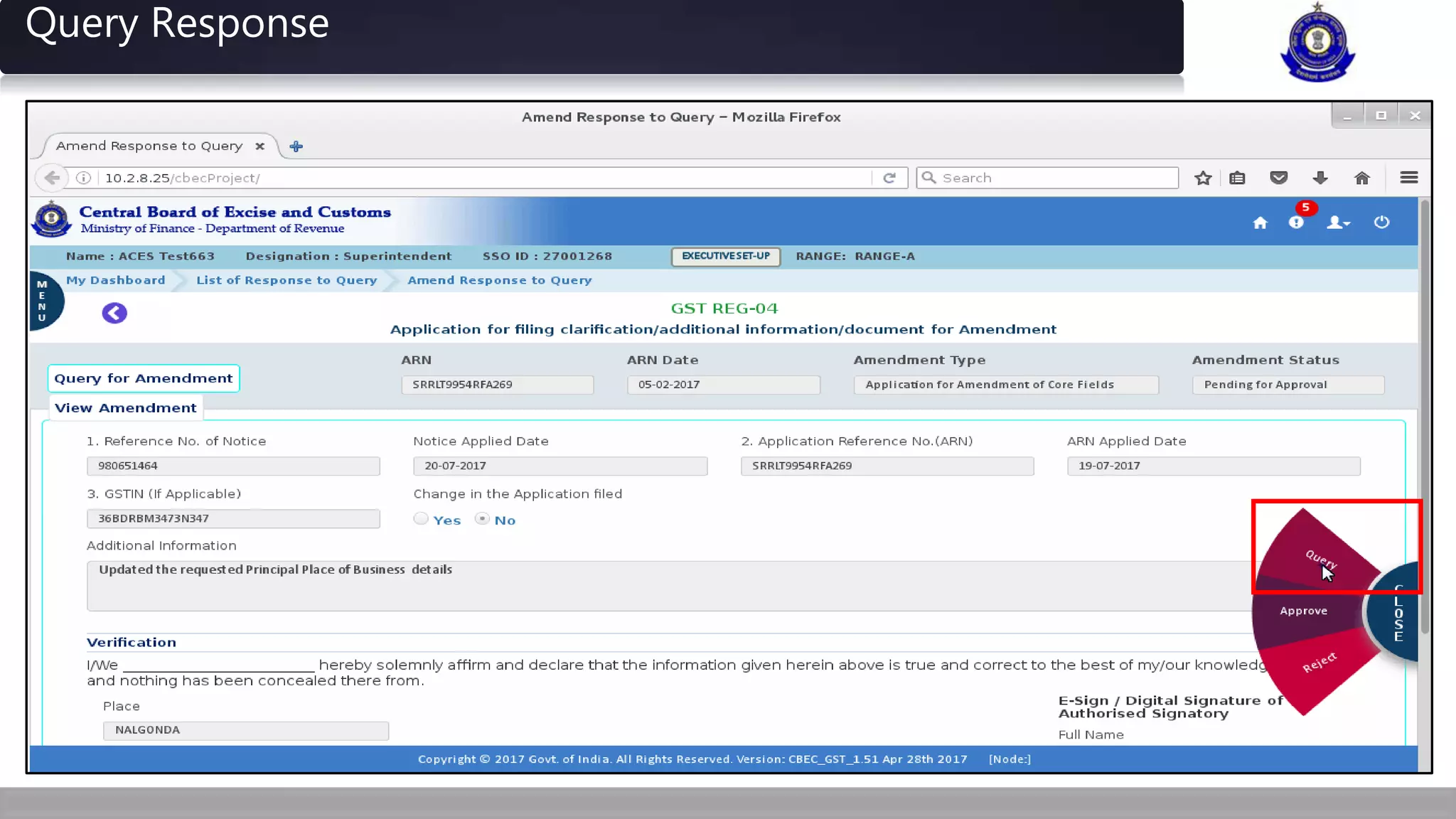Image resolution: width=1456 pixels, height=819 pixels.
Task: Open Firefox hamburger menu
Action: point(1408,178)
